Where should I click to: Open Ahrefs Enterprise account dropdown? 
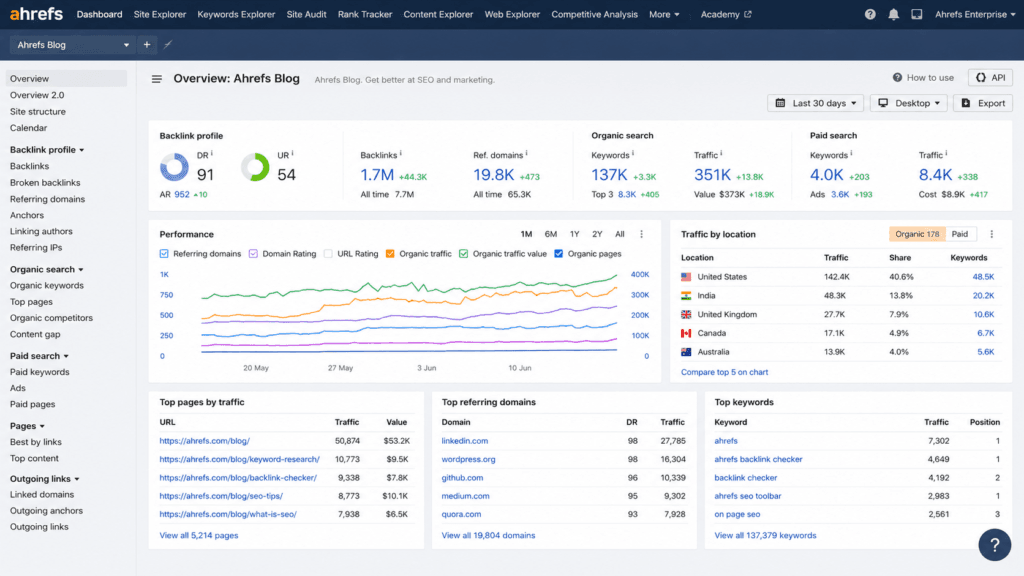pos(974,14)
